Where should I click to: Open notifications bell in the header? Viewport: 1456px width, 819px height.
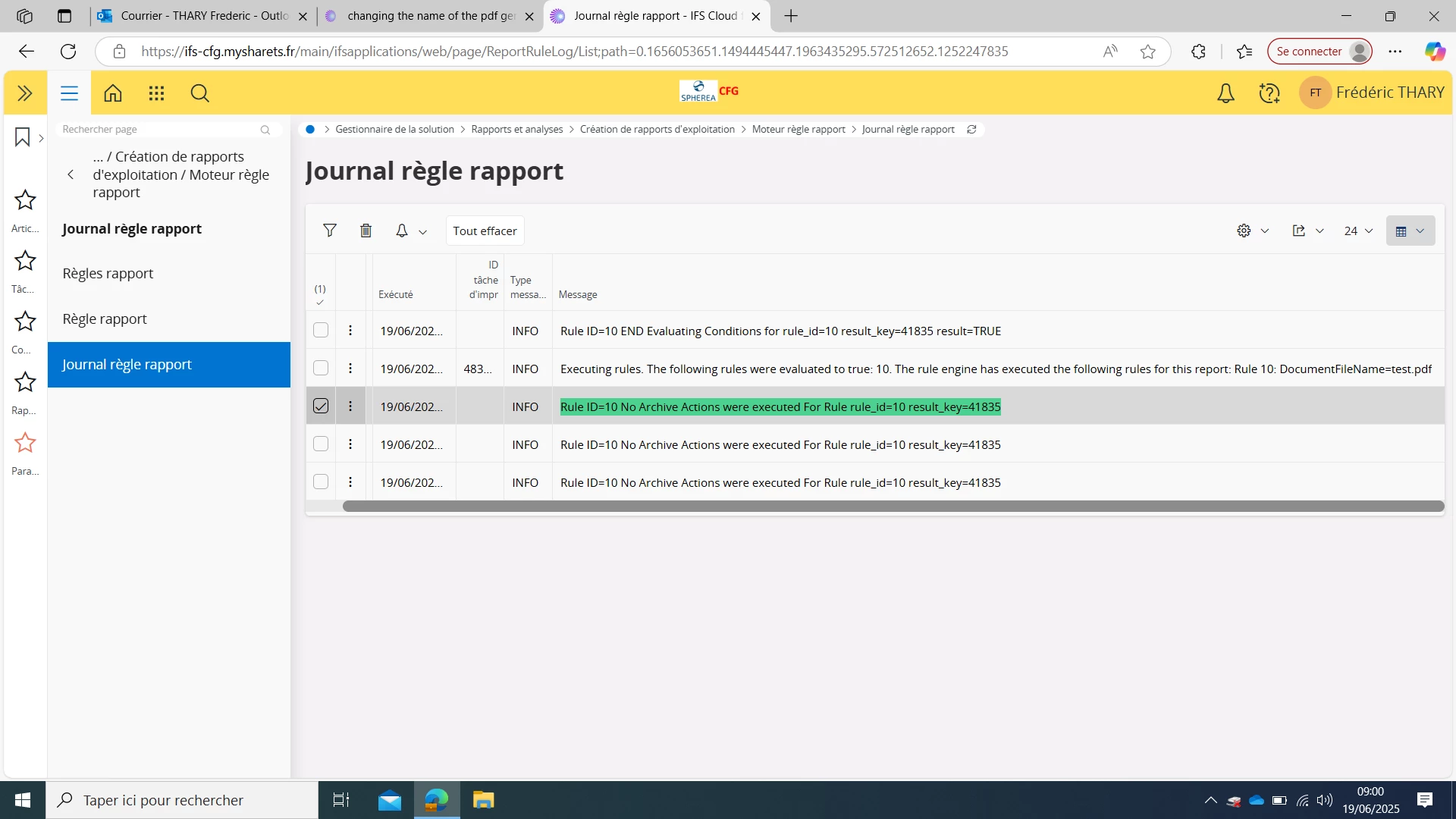pyautogui.click(x=1225, y=93)
